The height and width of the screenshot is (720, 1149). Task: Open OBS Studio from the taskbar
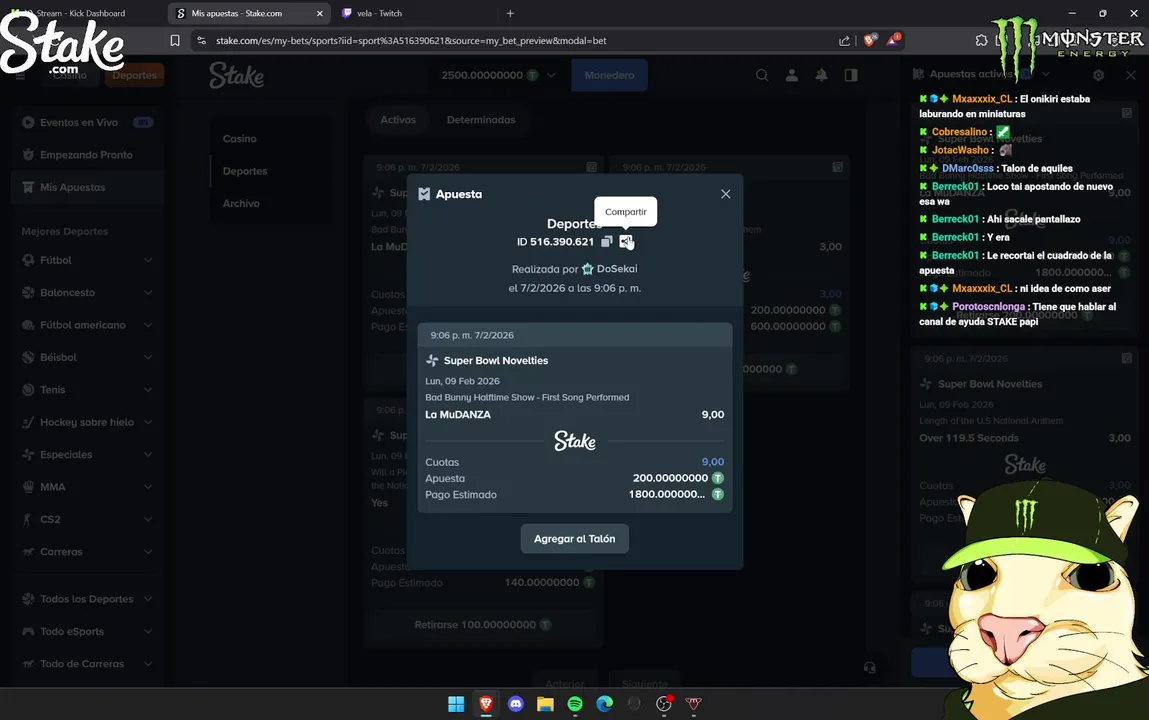pyautogui.click(x=664, y=704)
